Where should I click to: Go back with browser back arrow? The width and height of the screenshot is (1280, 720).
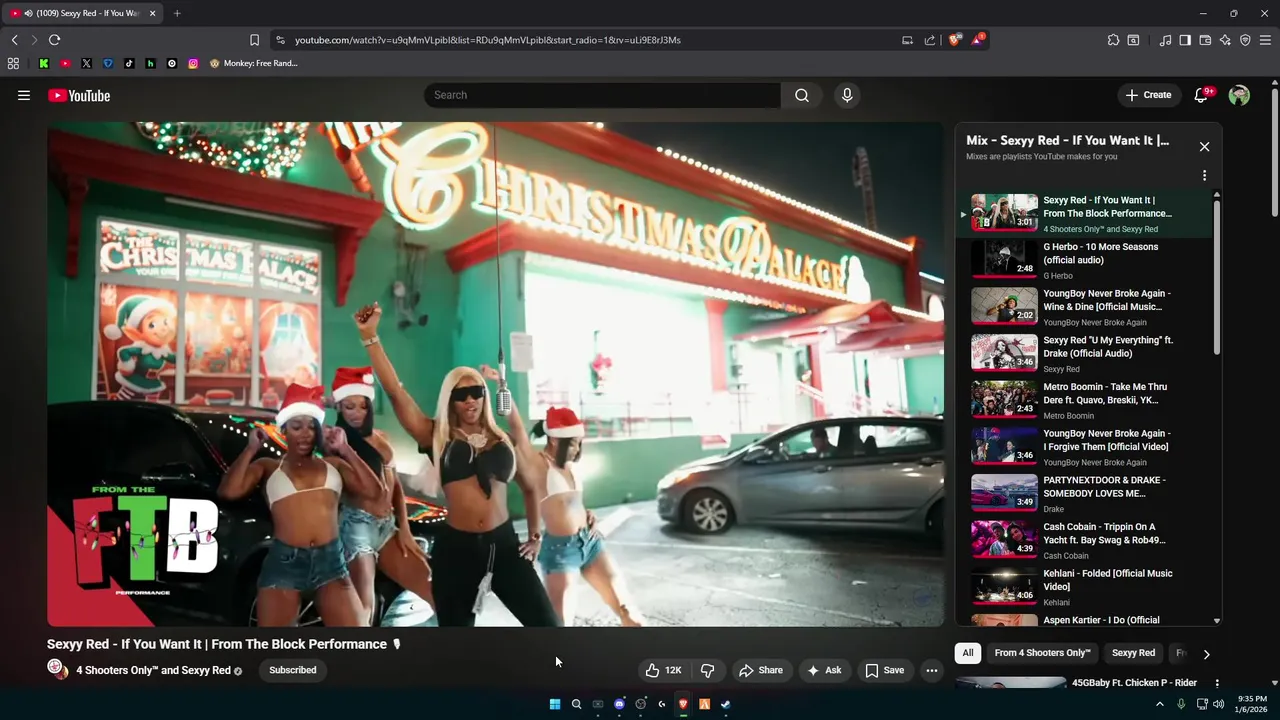pyautogui.click(x=14, y=40)
